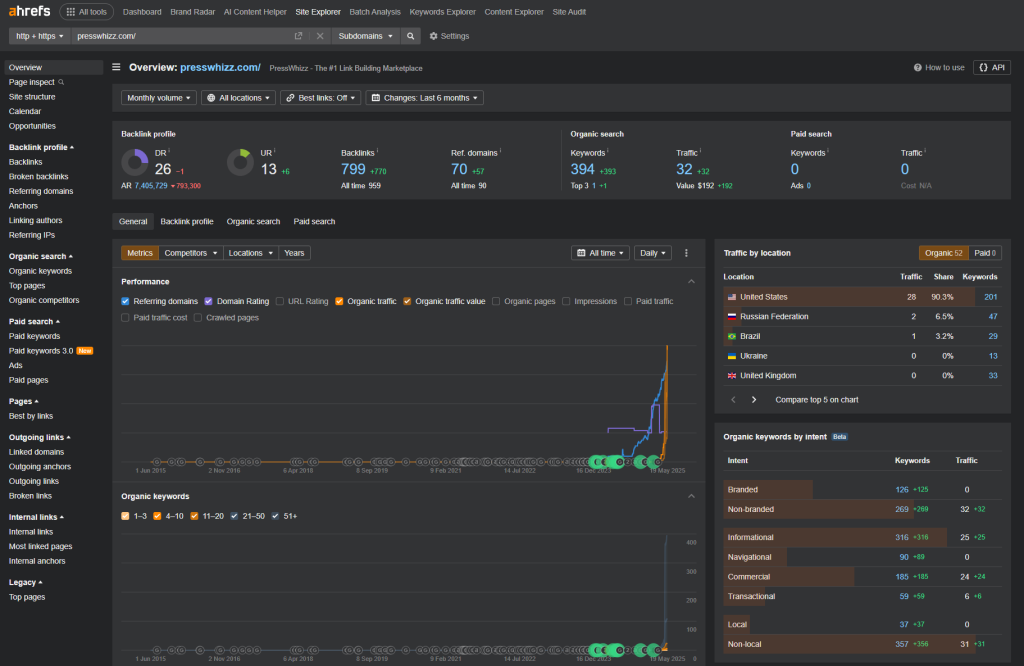
Task: Switch to Paid 0 traffic toggle
Action: point(985,253)
